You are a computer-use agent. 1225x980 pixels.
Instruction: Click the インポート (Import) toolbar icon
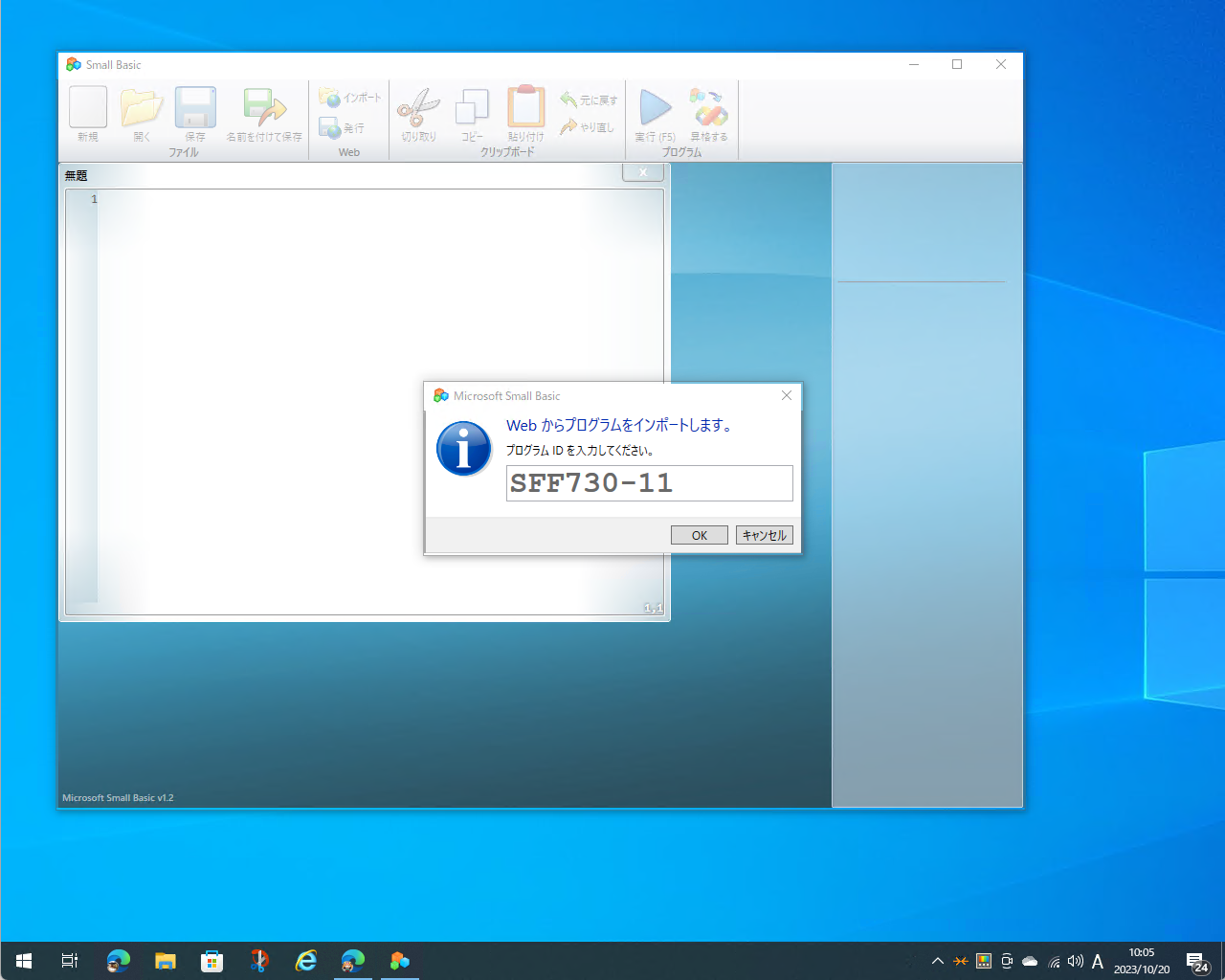click(350, 98)
